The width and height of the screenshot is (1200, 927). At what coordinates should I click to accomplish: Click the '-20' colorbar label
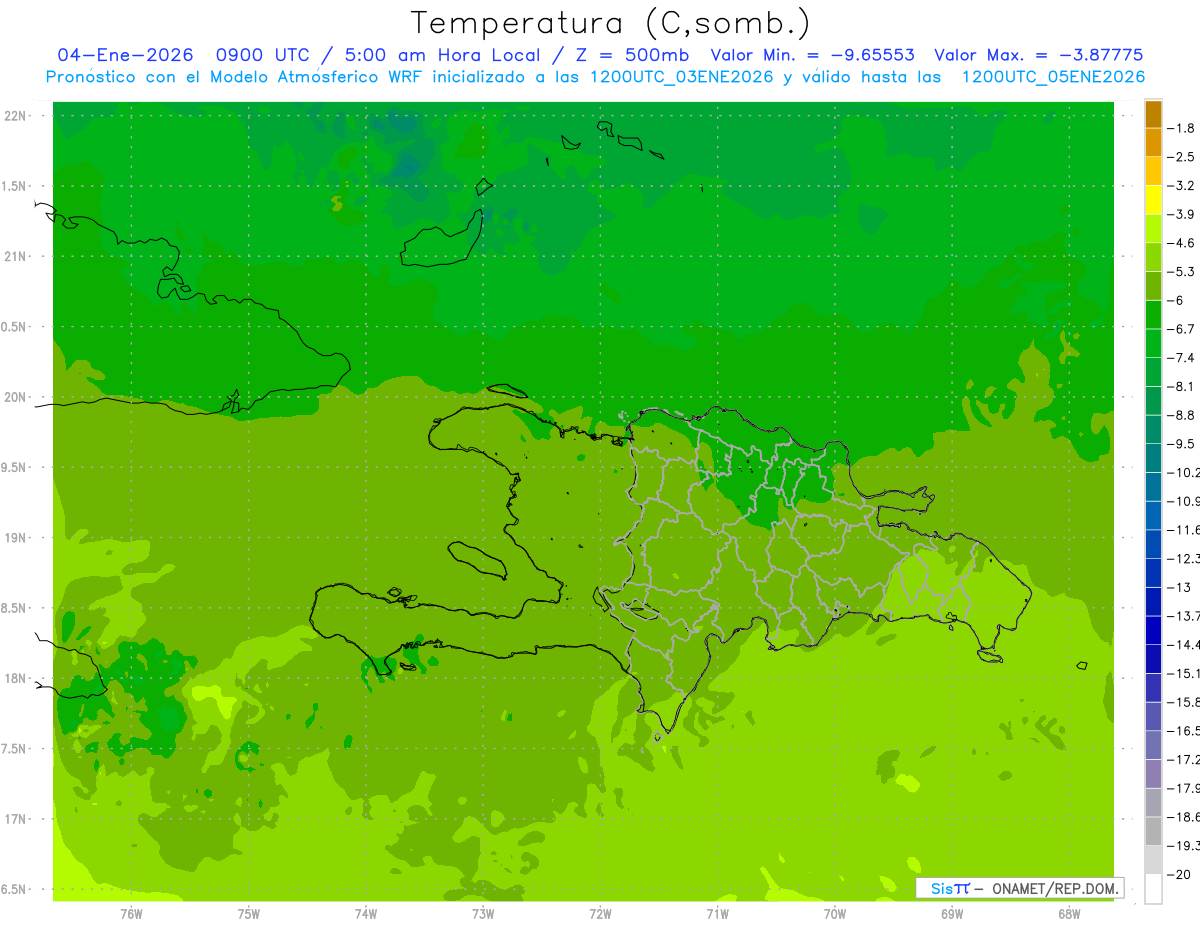pyautogui.click(x=1179, y=875)
